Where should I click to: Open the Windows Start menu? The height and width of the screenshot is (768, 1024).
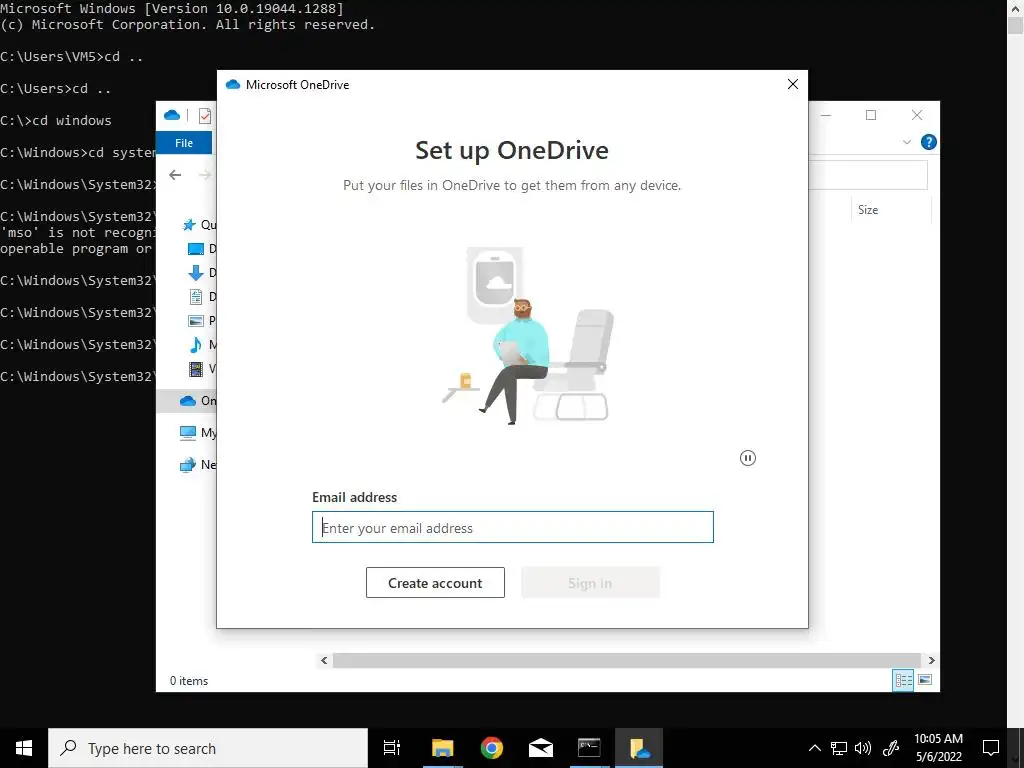pos(24,748)
